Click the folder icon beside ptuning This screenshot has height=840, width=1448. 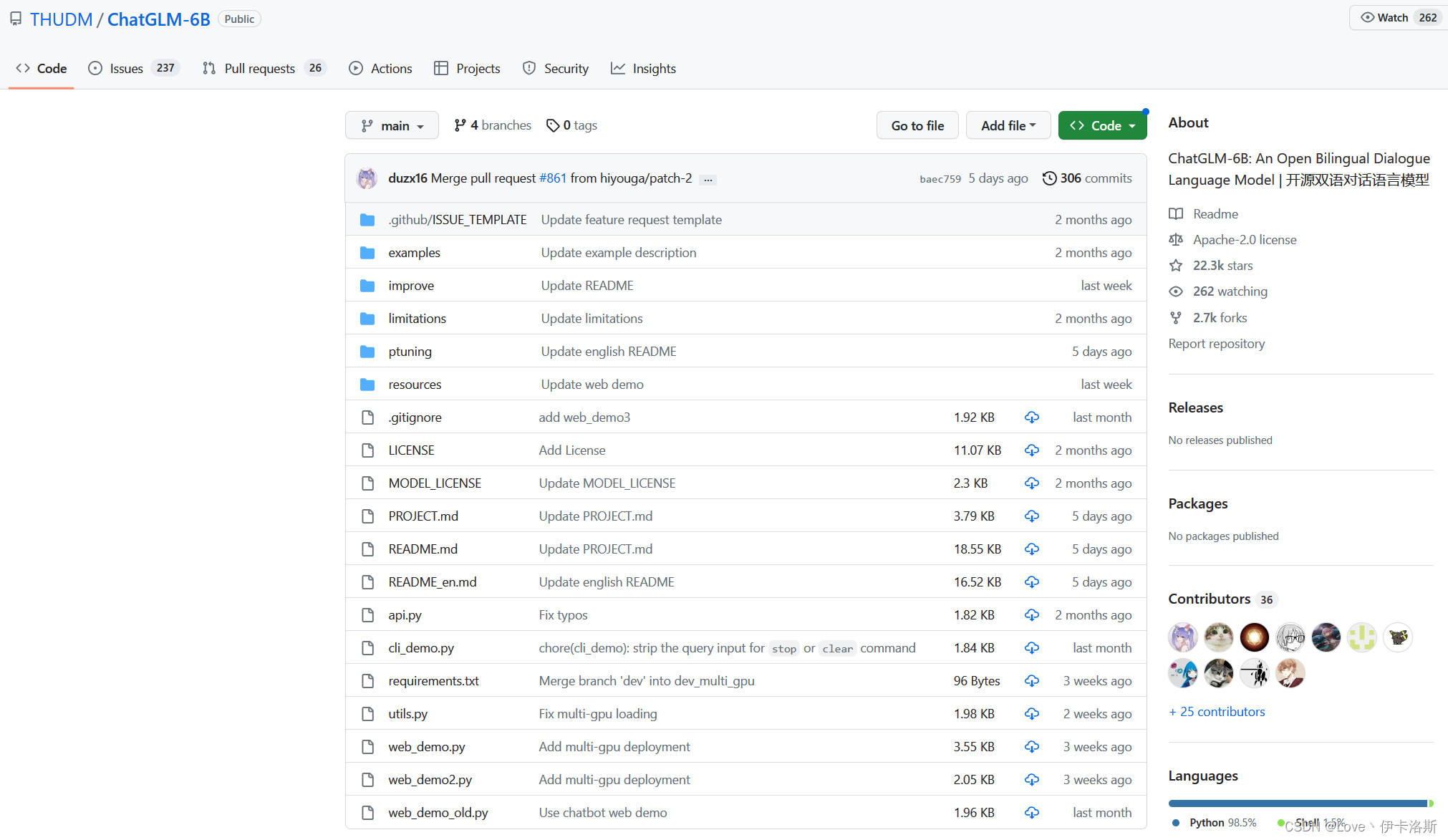click(x=367, y=352)
